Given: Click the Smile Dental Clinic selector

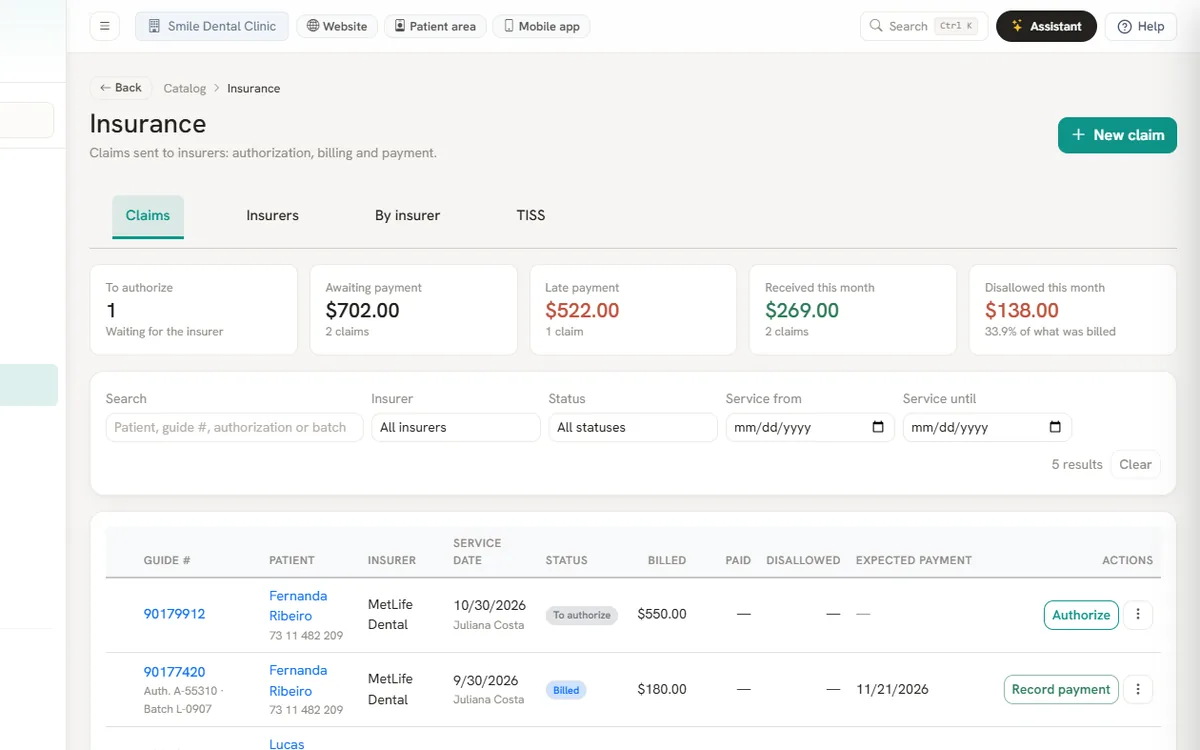Looking at the screenshot, I should (212, 26).
